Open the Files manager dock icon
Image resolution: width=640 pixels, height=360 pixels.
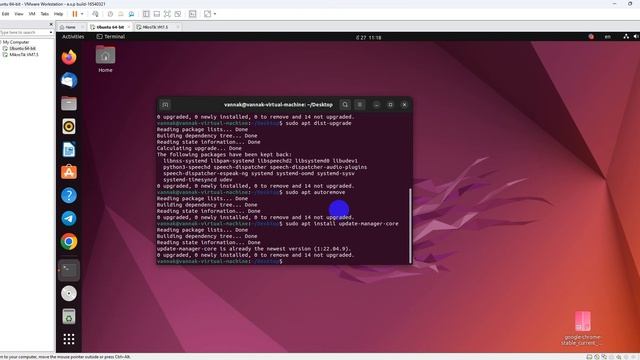coord(69,103)
